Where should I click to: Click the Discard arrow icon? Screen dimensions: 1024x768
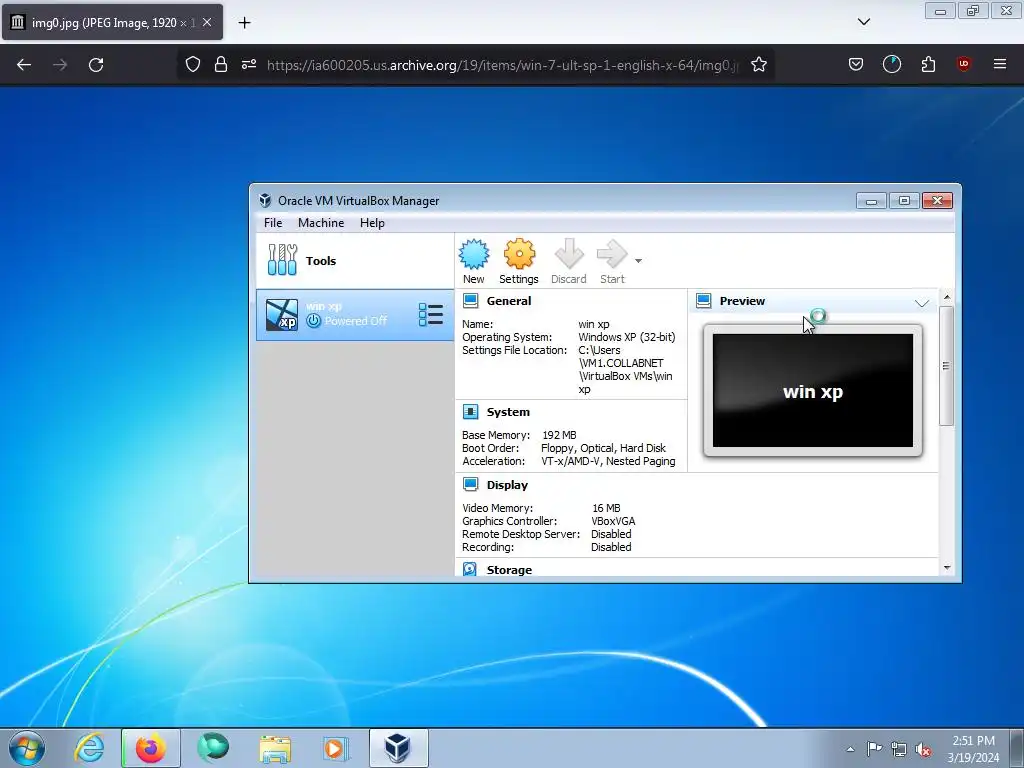(x=569, y=254)
